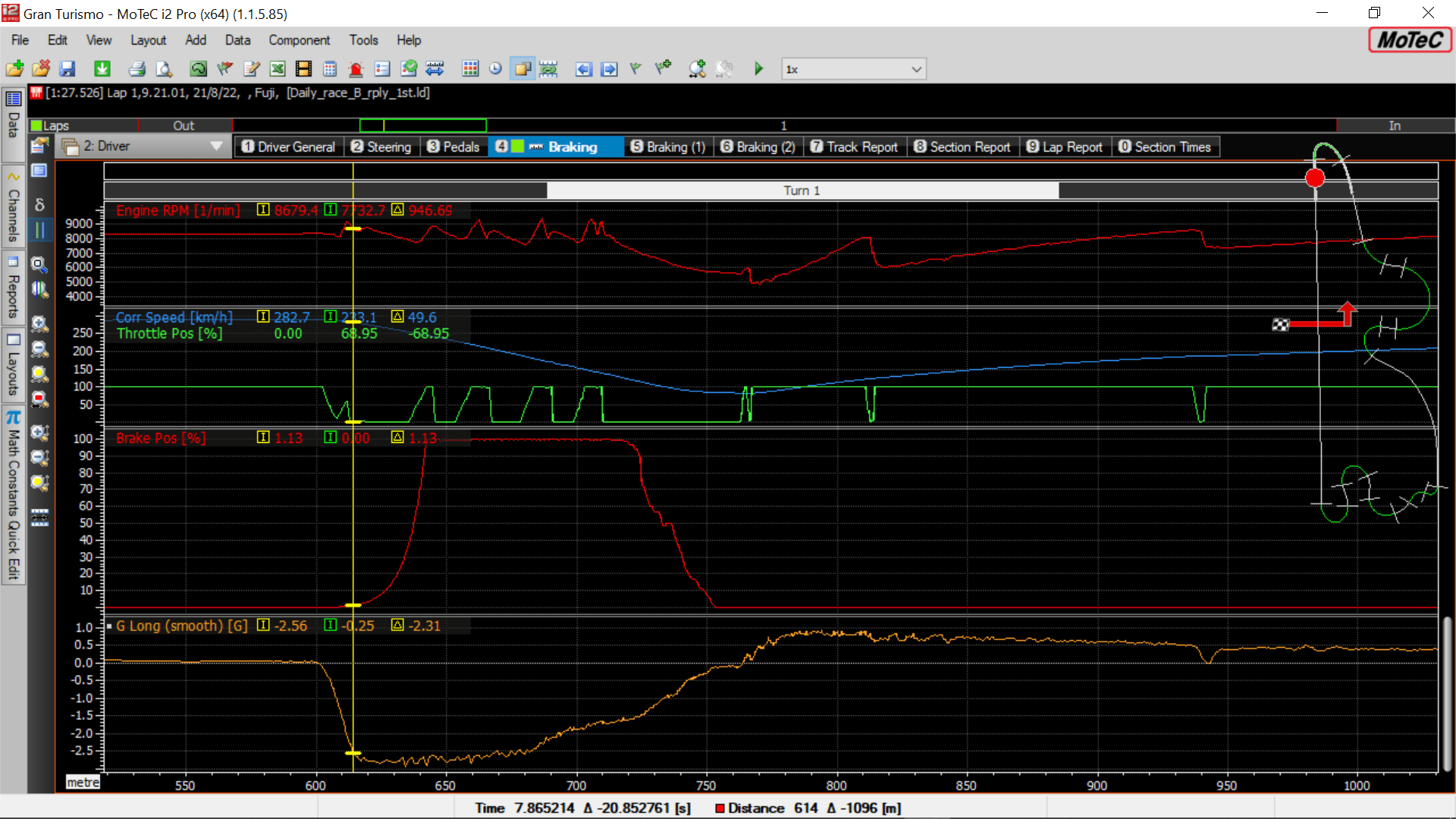Expand the Reports side panel
The width and height of the screenshot is (1456, 819).
[x=13, y=288]
